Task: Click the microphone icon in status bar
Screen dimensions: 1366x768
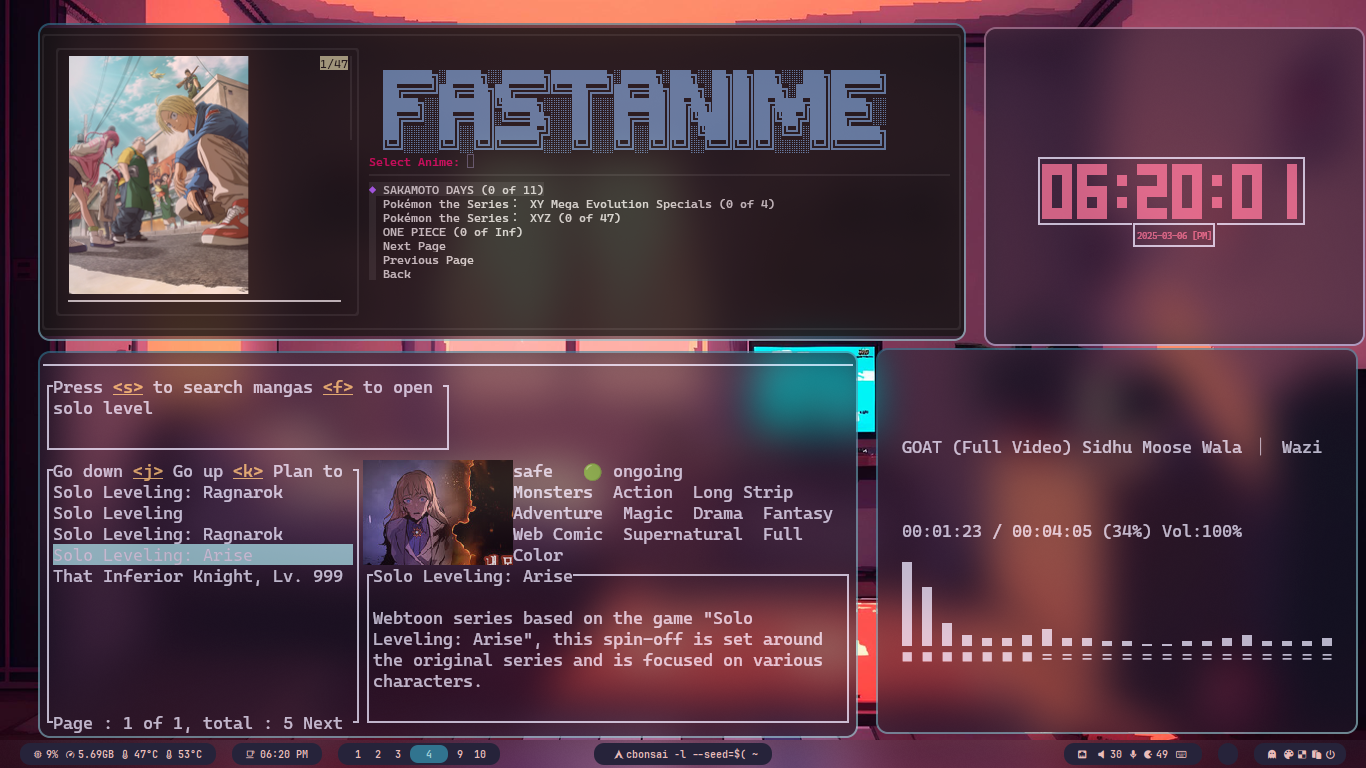Action: 1133,754
